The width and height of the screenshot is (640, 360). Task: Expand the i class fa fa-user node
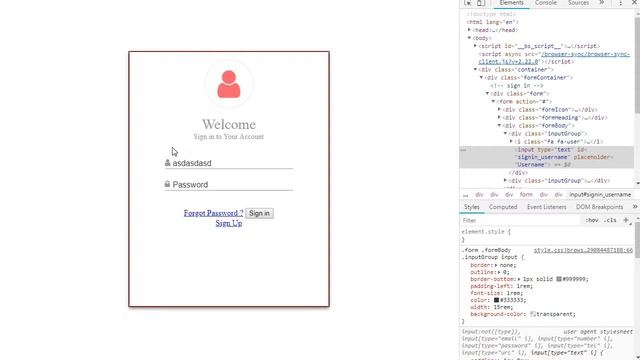511,141
